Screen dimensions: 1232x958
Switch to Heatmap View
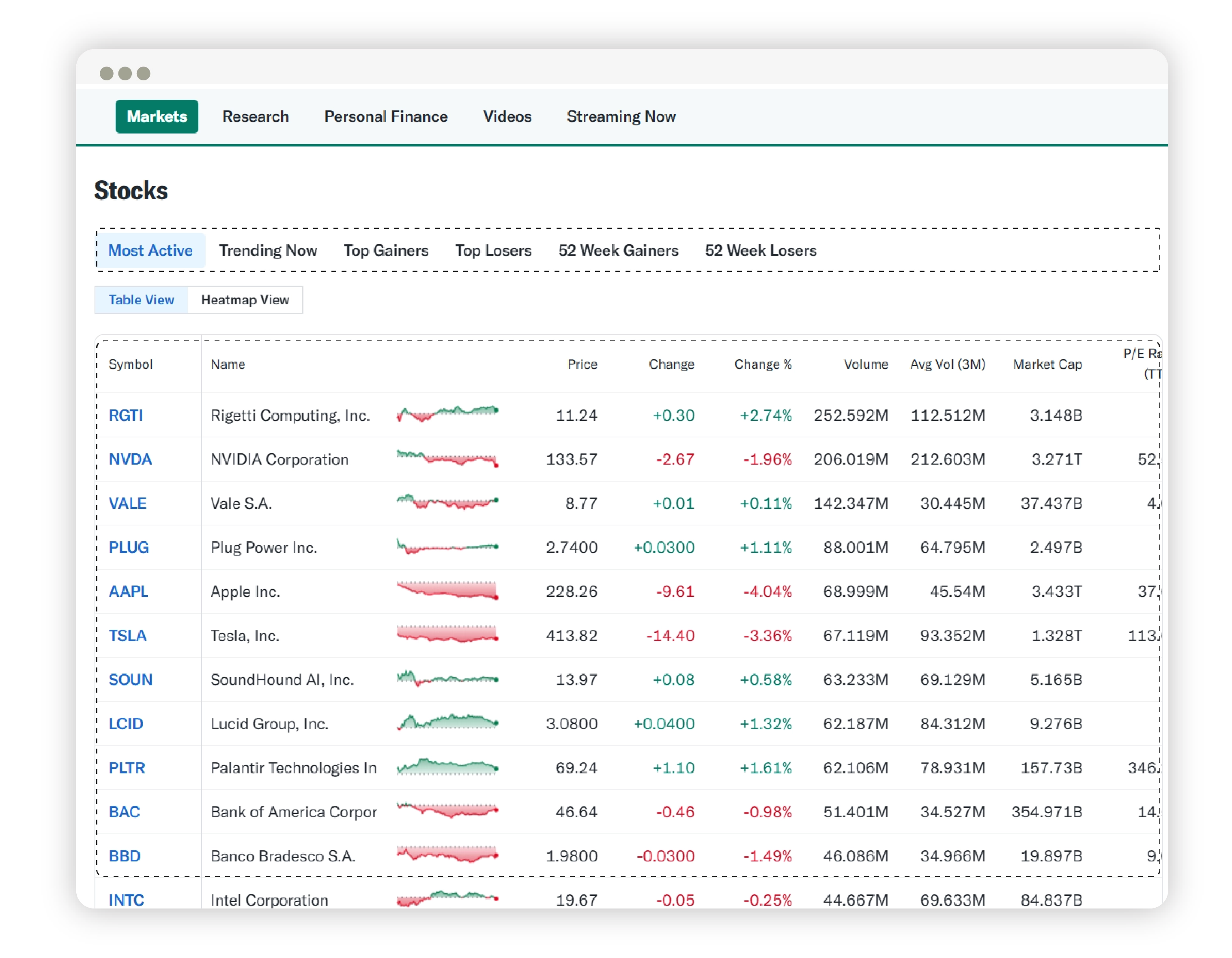coord(245,299)
